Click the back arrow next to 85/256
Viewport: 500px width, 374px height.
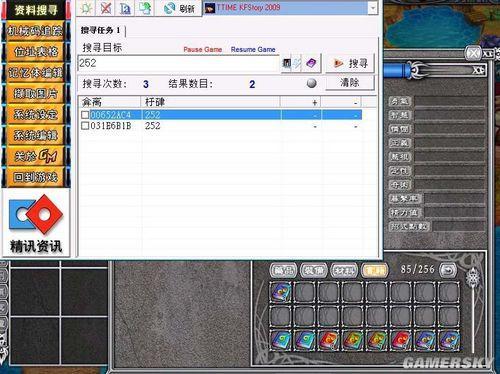tap(448, 270)
